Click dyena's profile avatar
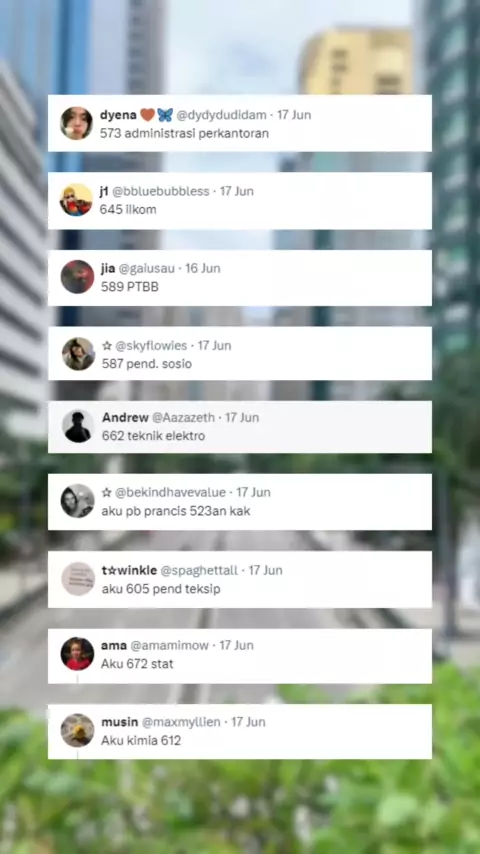The height and width of the screenshot is (854, 480). click(76, 123)
